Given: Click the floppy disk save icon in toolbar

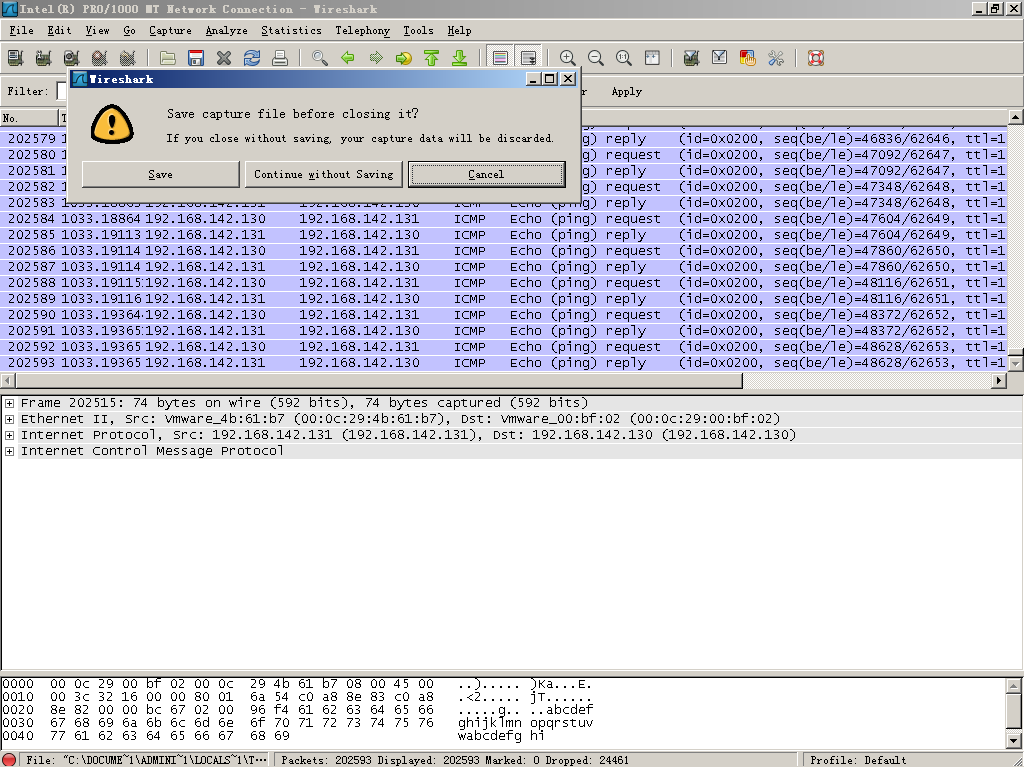Looking at the screenshot, I should [x=196, y=58].
